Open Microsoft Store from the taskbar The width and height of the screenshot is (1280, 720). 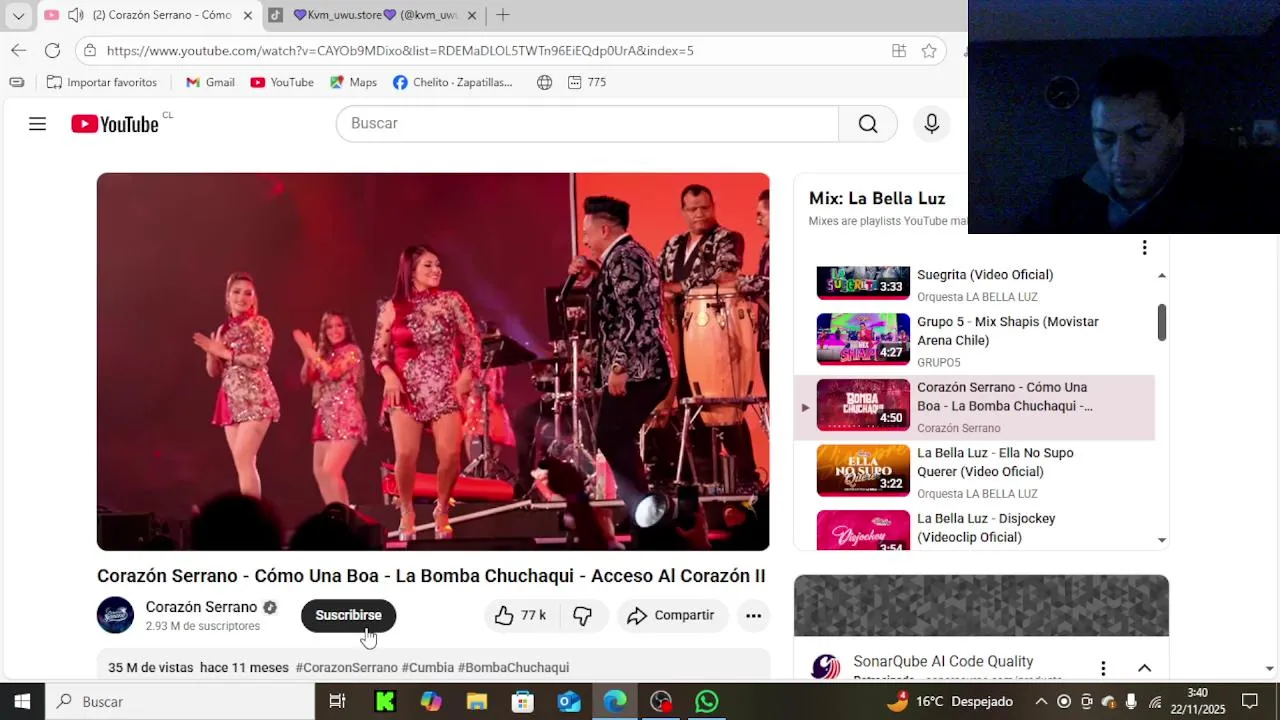click(523, 702)
